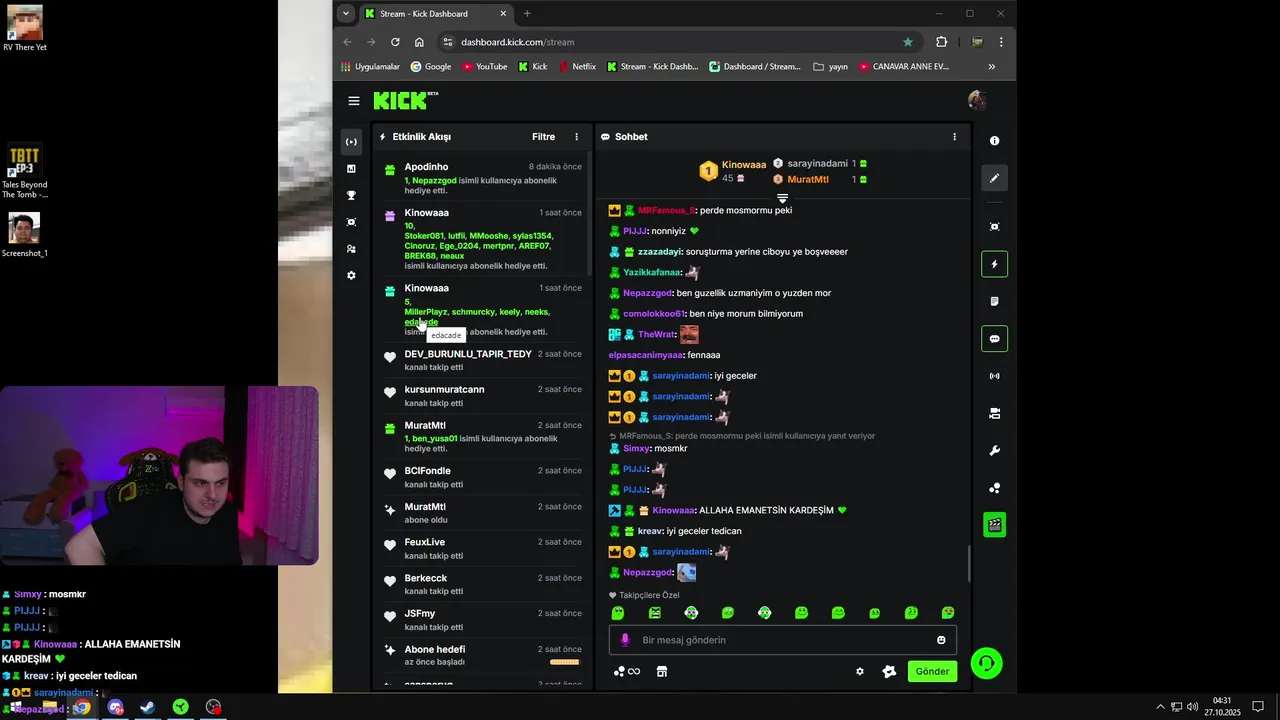Viewport: 1280px width, 720px height.
Task: Open chat settings gear below message box
Action: (859, 671)
